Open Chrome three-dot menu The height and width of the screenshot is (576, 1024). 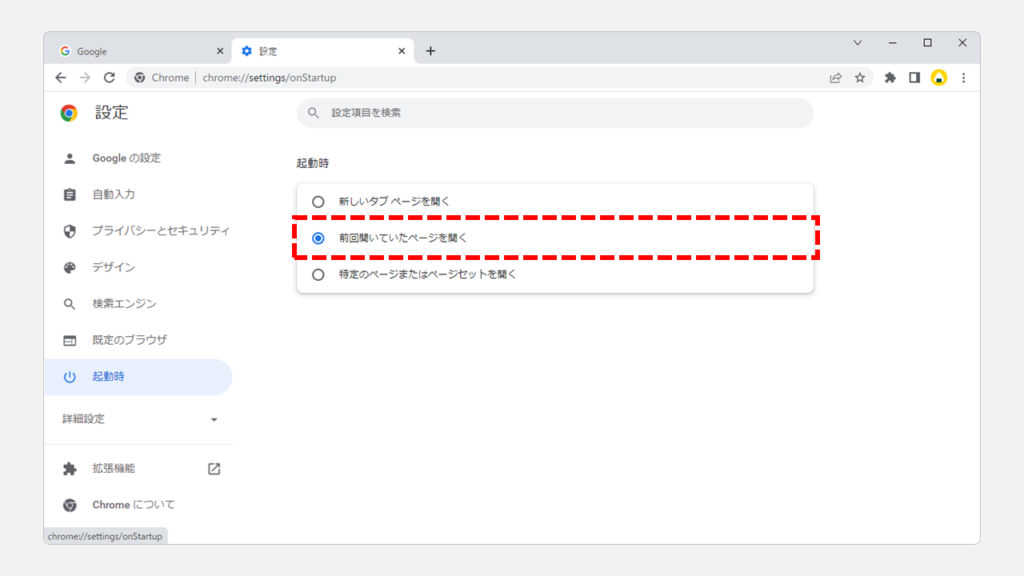click(963, 77)
